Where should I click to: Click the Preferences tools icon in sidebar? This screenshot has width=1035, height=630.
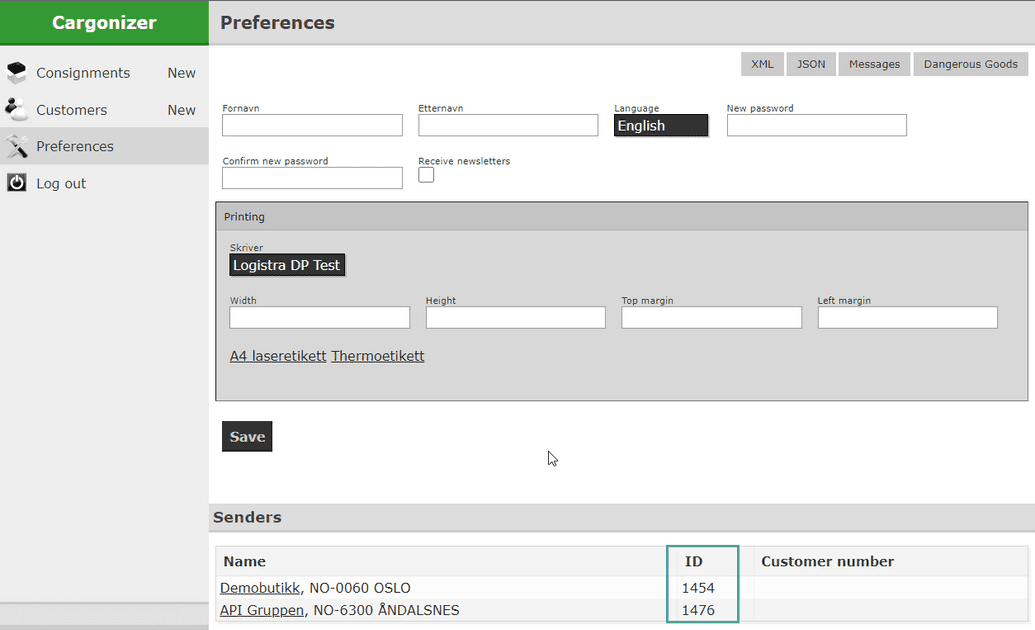[17, 146]
